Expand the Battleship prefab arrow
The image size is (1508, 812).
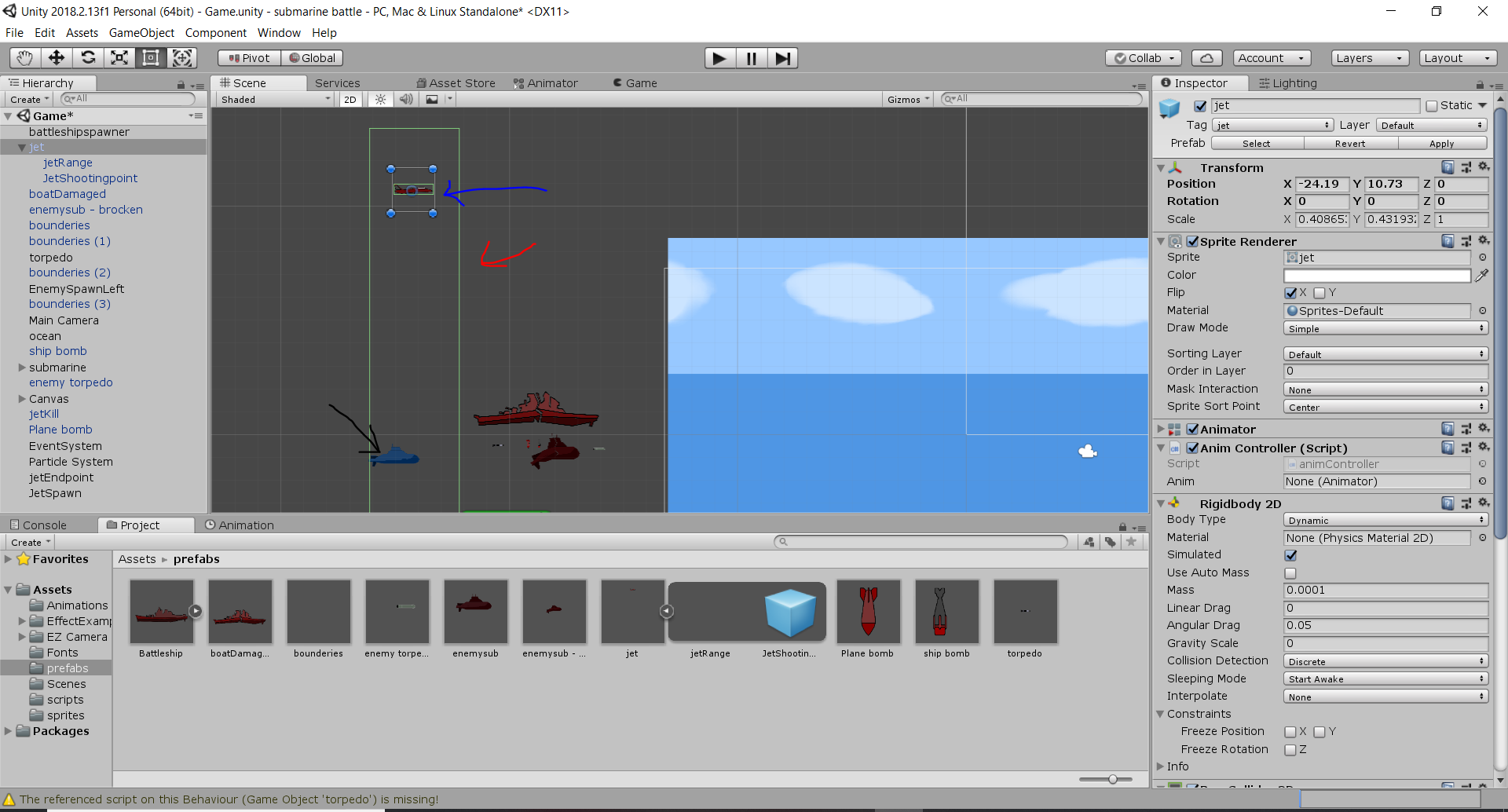(196, 611)
